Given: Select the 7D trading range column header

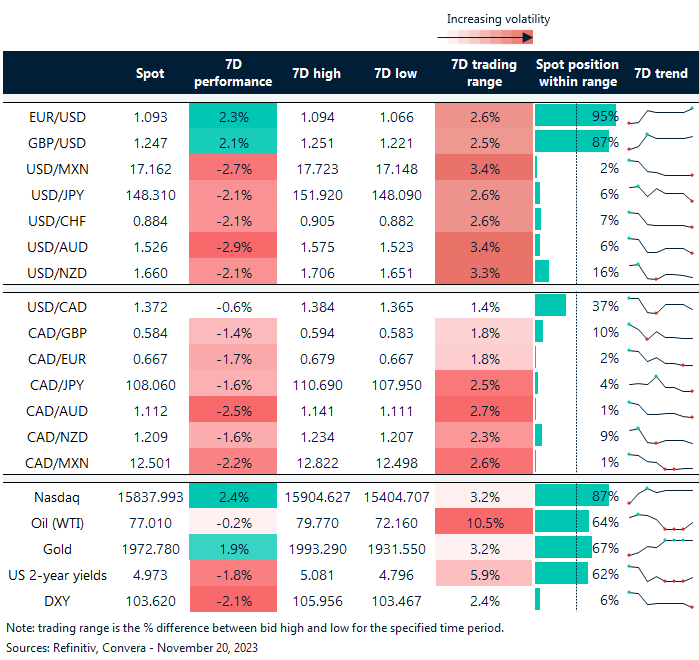Looking at the screenshot, I should point(485,73).
